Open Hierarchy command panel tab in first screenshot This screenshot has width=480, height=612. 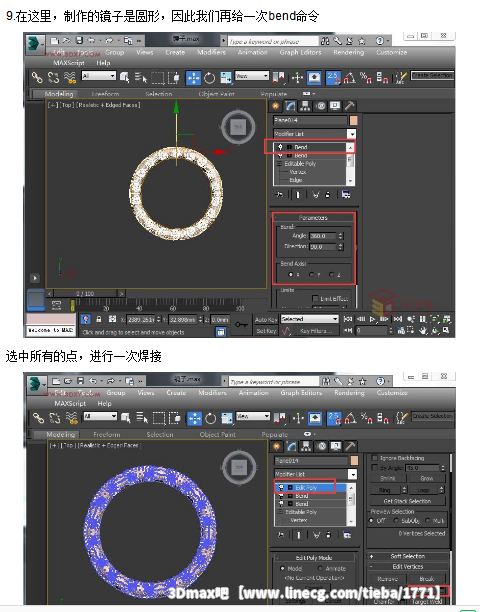coord(305,106)
